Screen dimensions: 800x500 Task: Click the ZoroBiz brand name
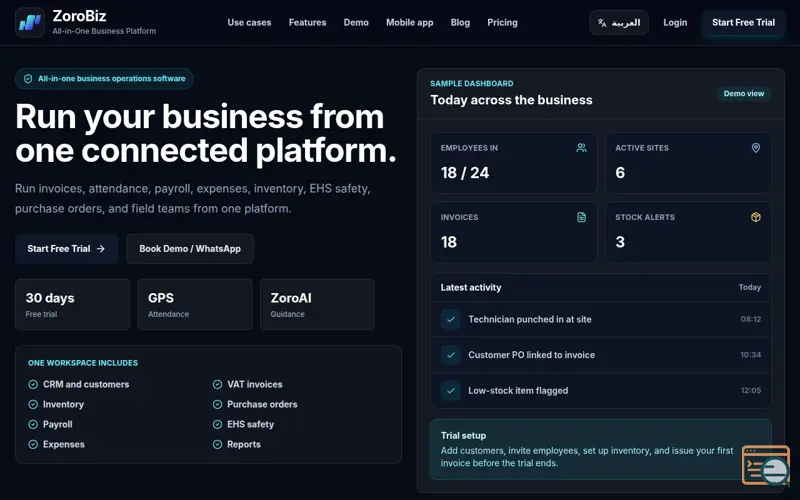(x=80, y=16)
